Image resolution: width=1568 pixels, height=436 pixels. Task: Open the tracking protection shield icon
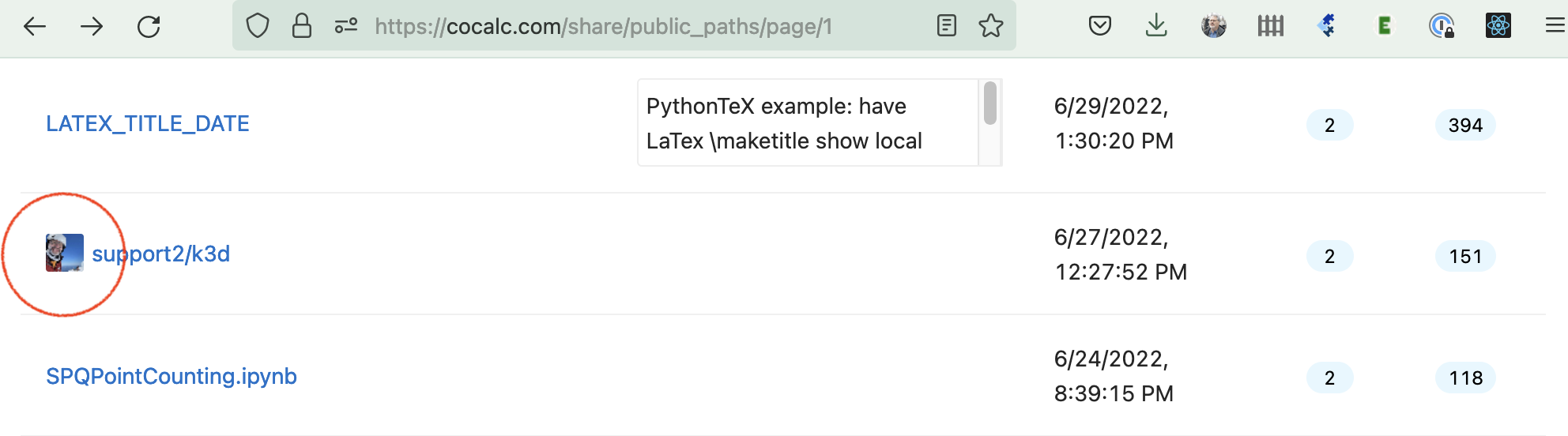[x=258, y=26]
